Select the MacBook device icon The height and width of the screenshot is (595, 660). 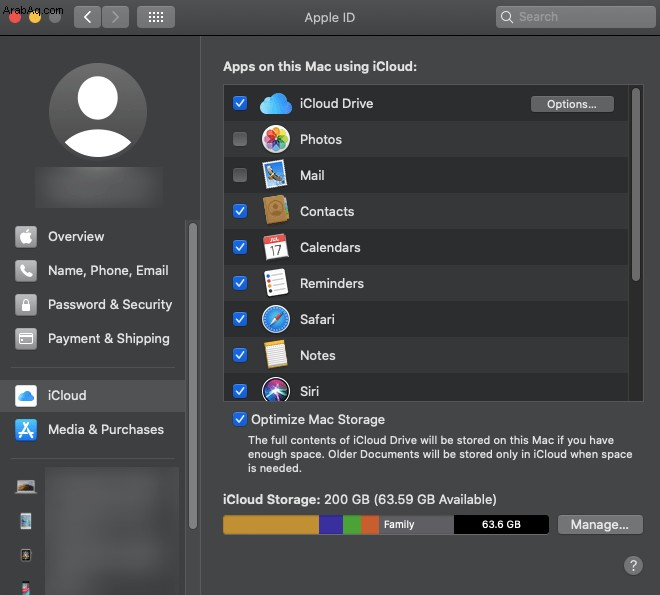click(x=26, y=487)
